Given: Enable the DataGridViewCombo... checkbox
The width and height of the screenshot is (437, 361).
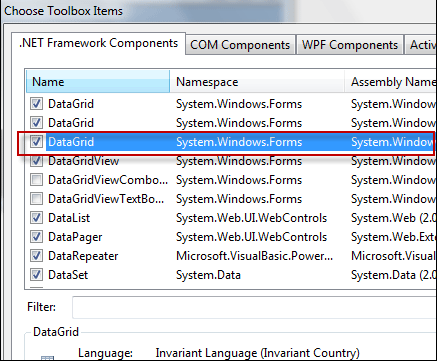Looking at the screenshot, I should point(36,180).
